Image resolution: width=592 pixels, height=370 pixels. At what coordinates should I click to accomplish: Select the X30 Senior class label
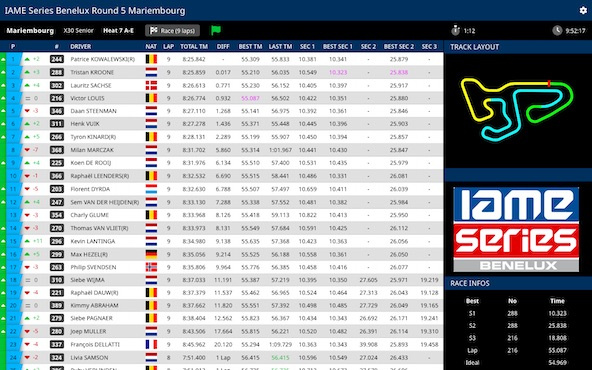coord(78,31)
